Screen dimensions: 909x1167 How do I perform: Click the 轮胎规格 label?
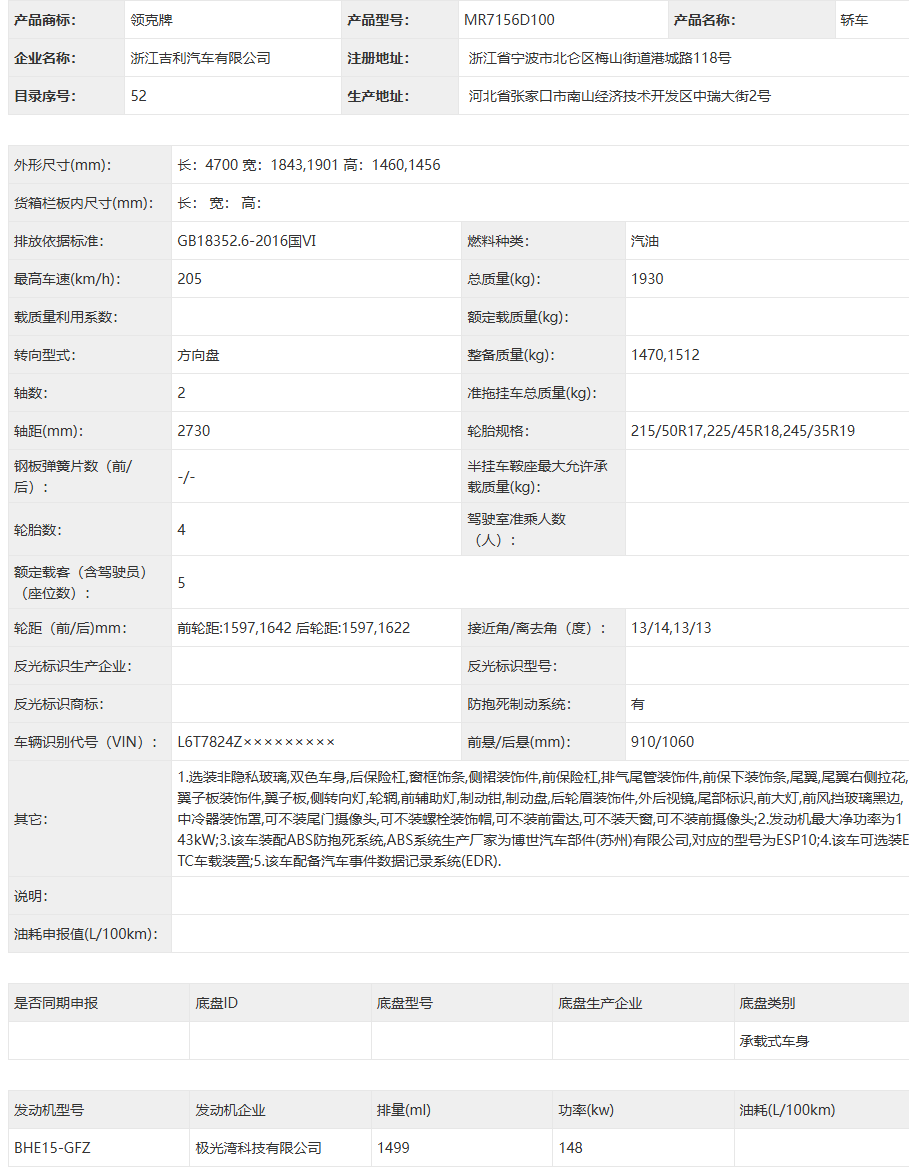[x=498, y=431]
